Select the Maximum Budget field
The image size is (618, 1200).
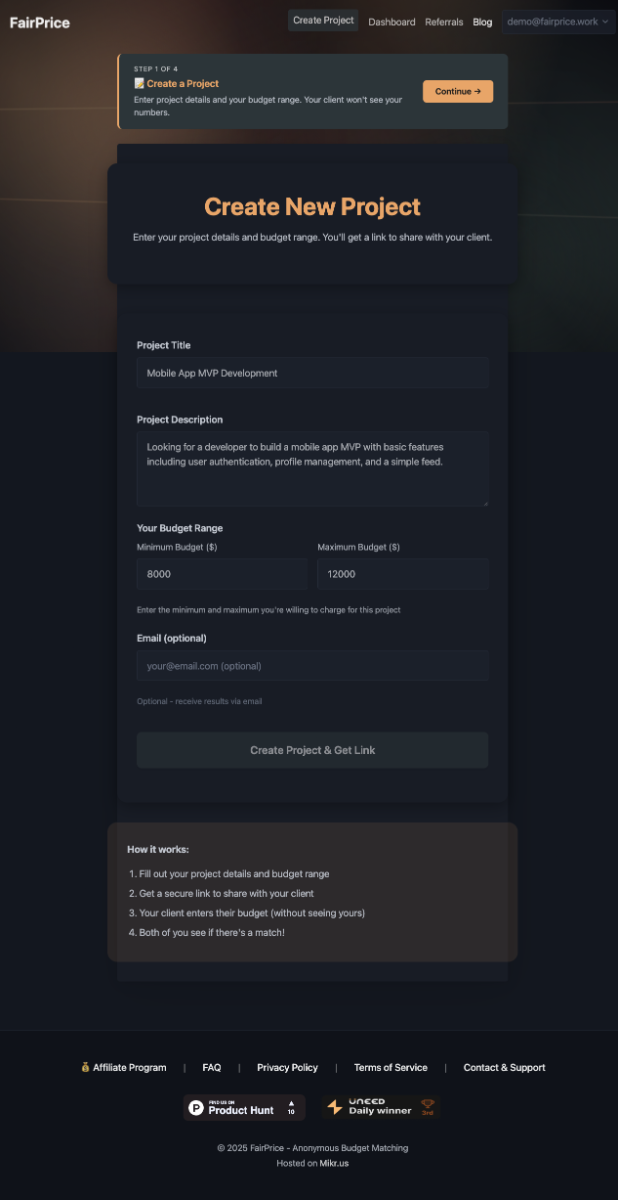click(x=402, y=574)
